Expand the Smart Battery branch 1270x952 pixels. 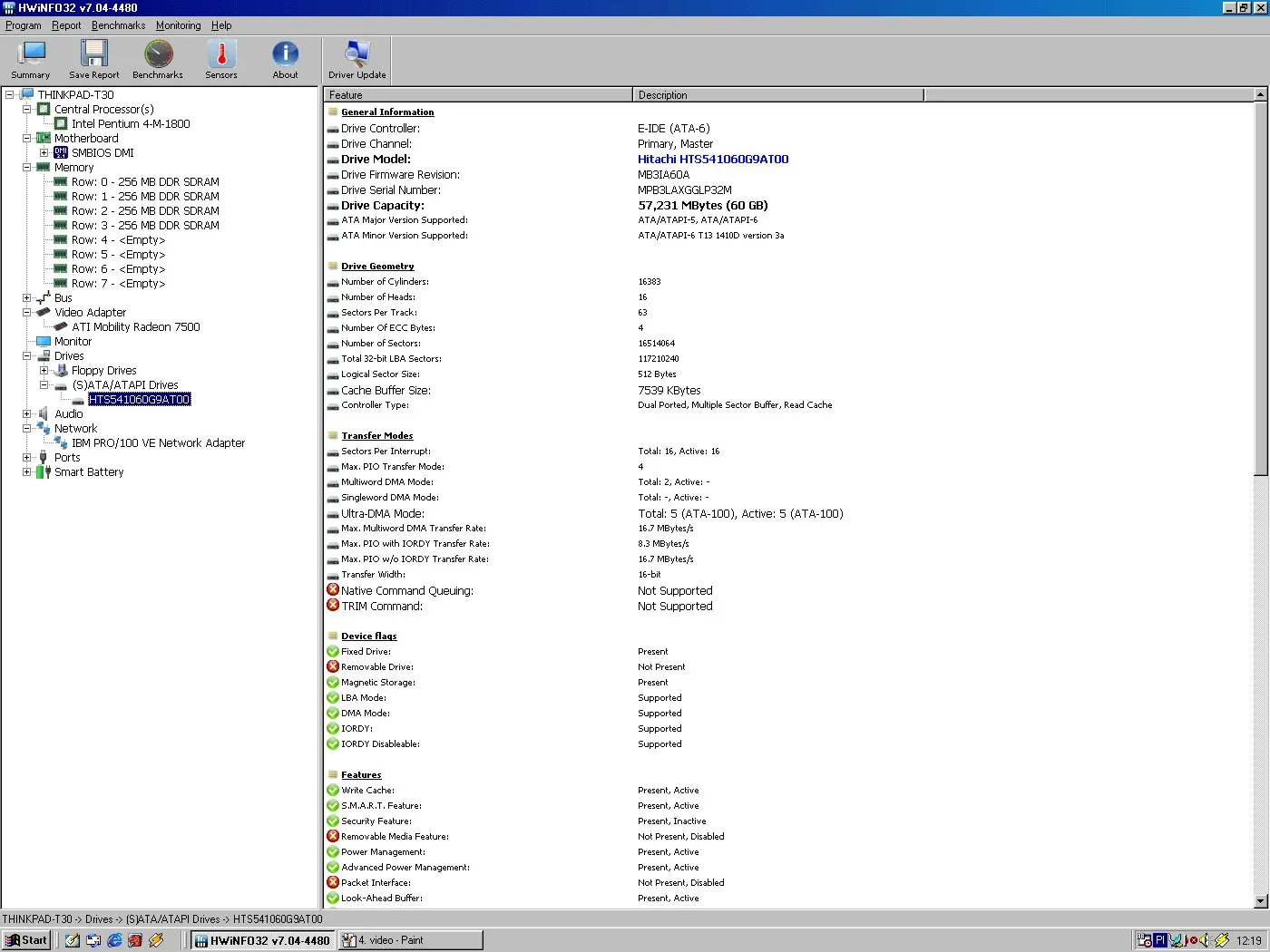coord(26,471)
